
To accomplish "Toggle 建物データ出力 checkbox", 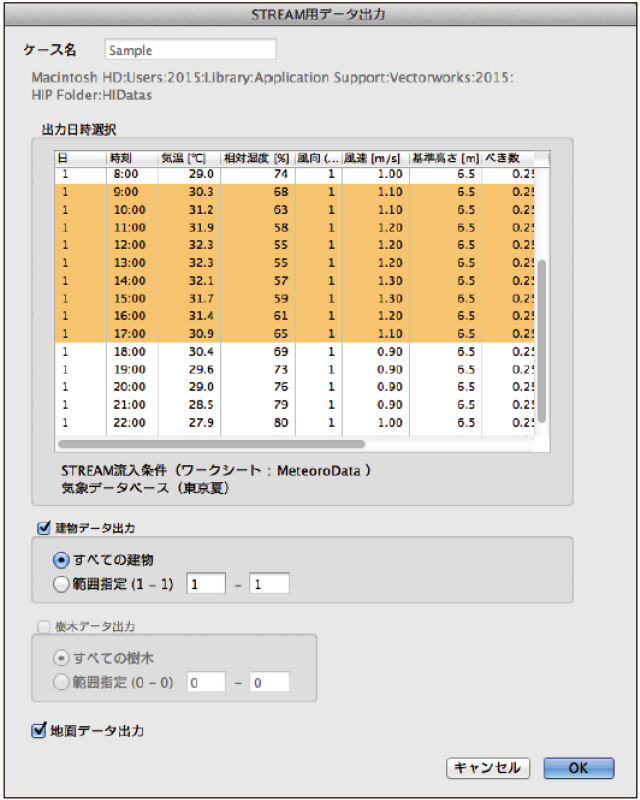I will click(43, 527).
